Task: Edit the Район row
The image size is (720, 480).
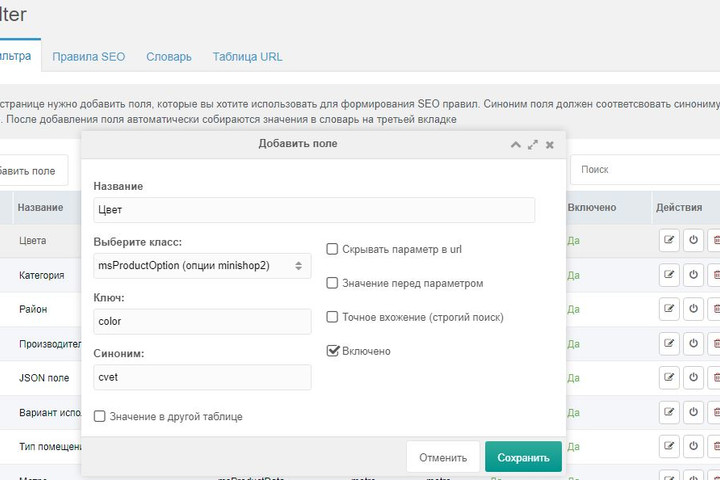Action: click(x=669, y=309)
